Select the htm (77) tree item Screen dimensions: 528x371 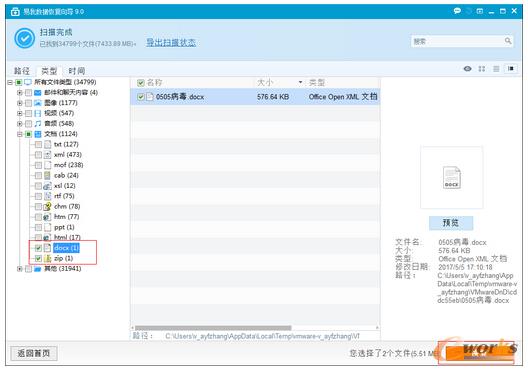point(66,217)
